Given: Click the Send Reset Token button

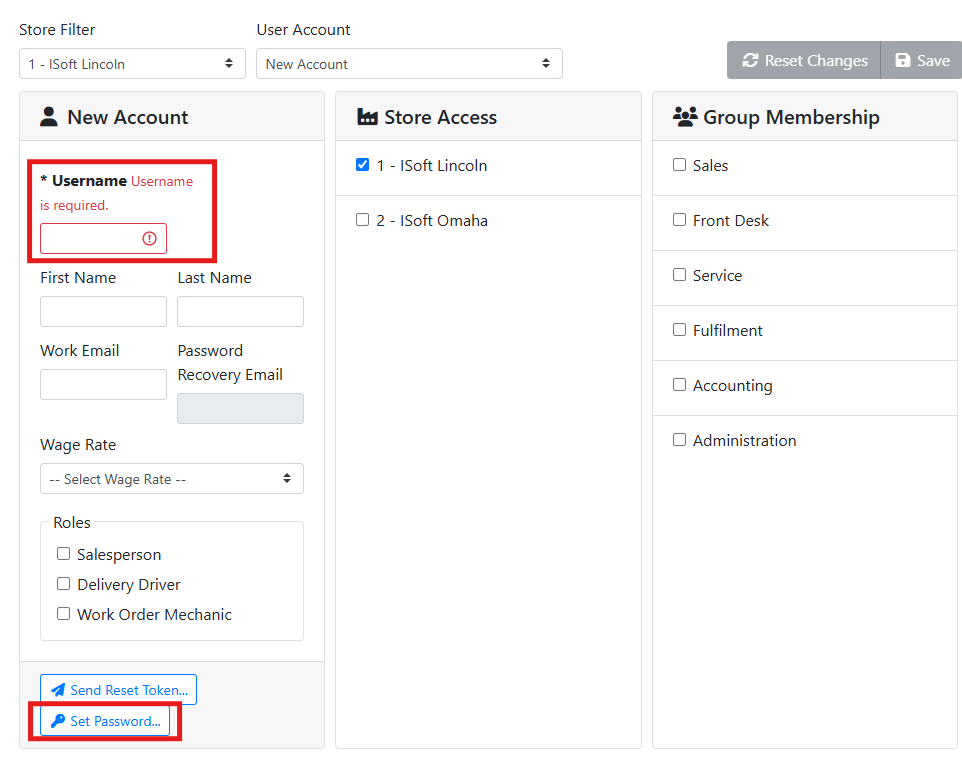Looking at the screenshot, I should (x=118, y=690).
